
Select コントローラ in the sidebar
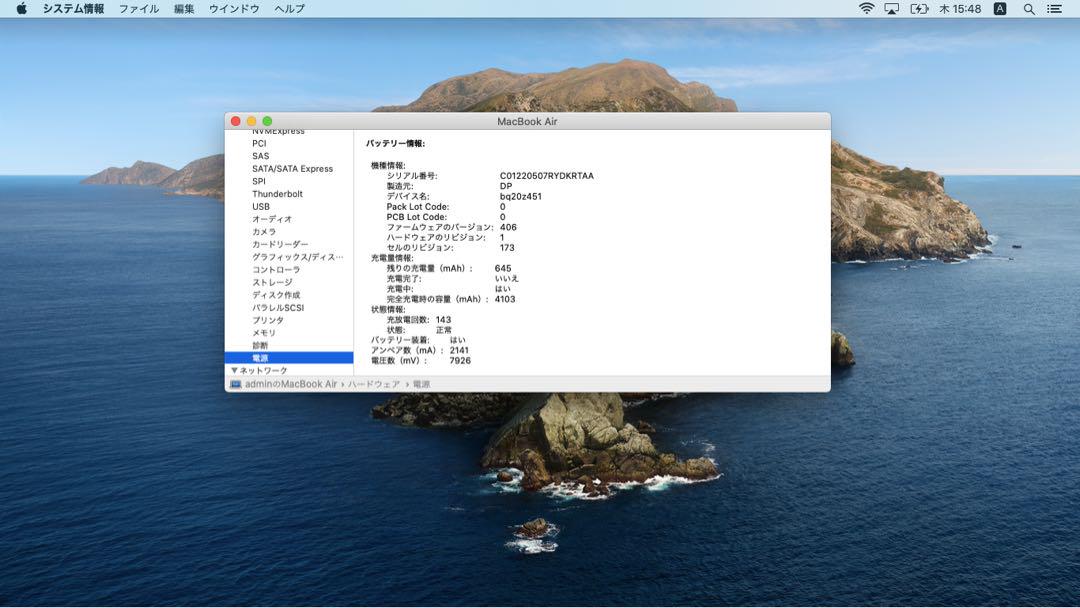pos(276,270)
